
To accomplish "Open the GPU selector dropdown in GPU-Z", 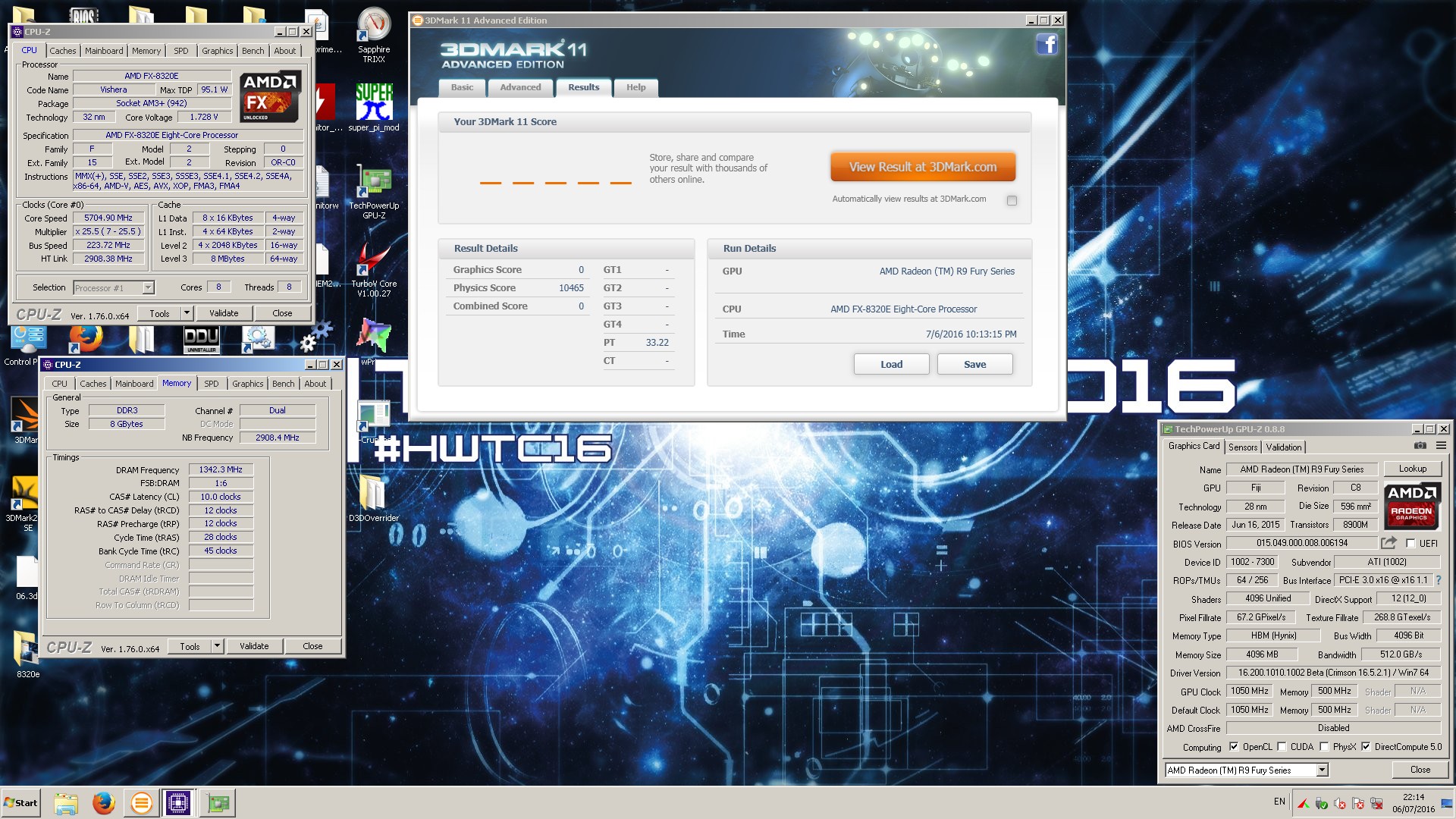I will click(x=1322, y=770).
